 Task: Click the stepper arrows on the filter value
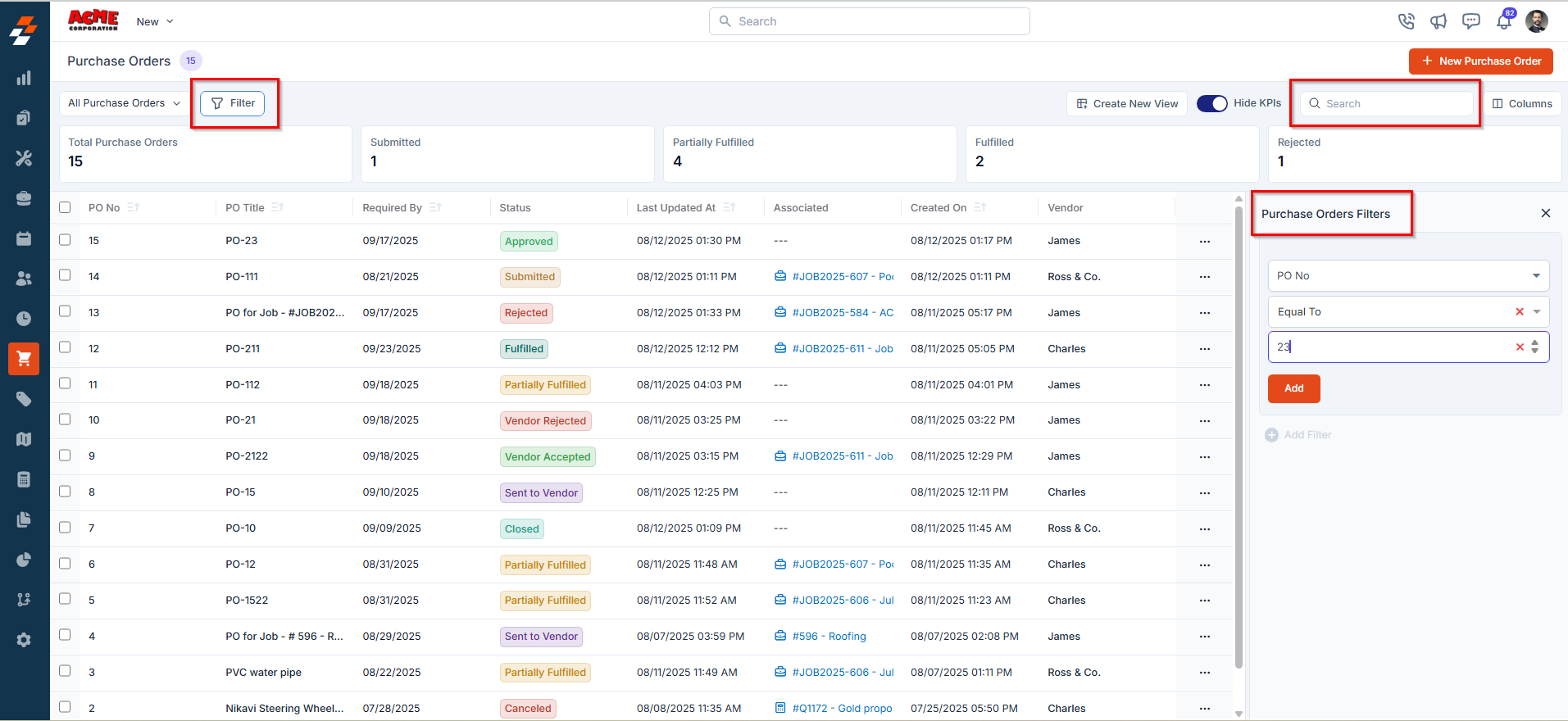coord(1535,347)
